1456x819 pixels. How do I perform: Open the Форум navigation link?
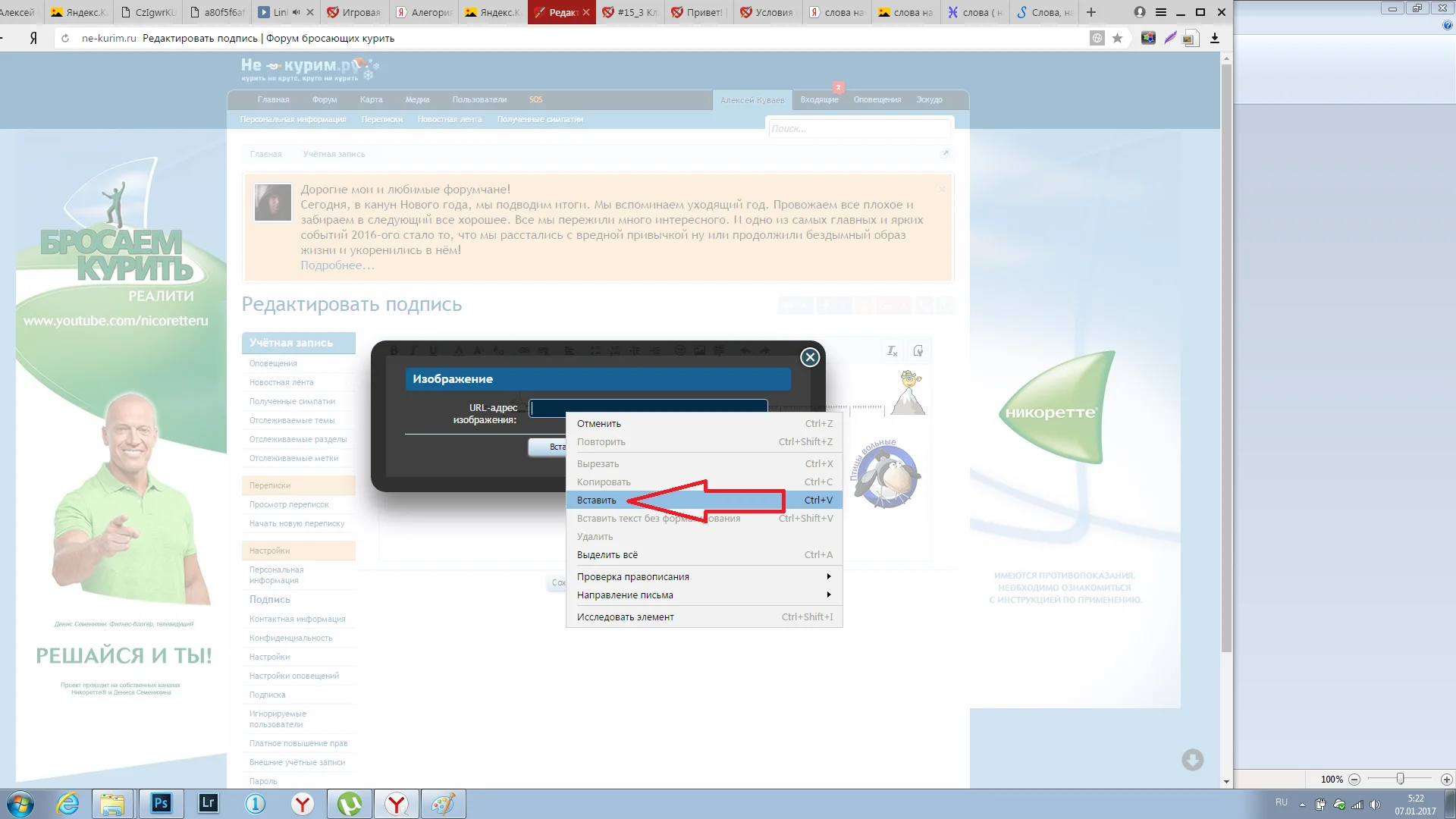click(325, 99)
